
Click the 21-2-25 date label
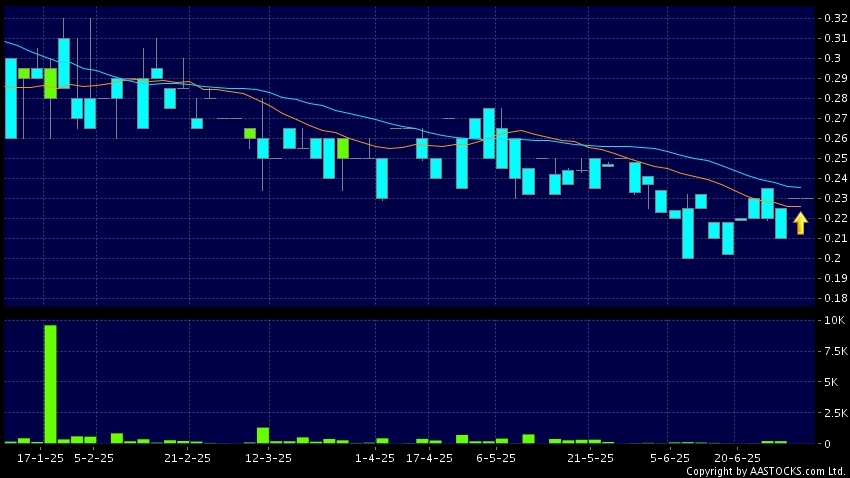tap(187, 458)
